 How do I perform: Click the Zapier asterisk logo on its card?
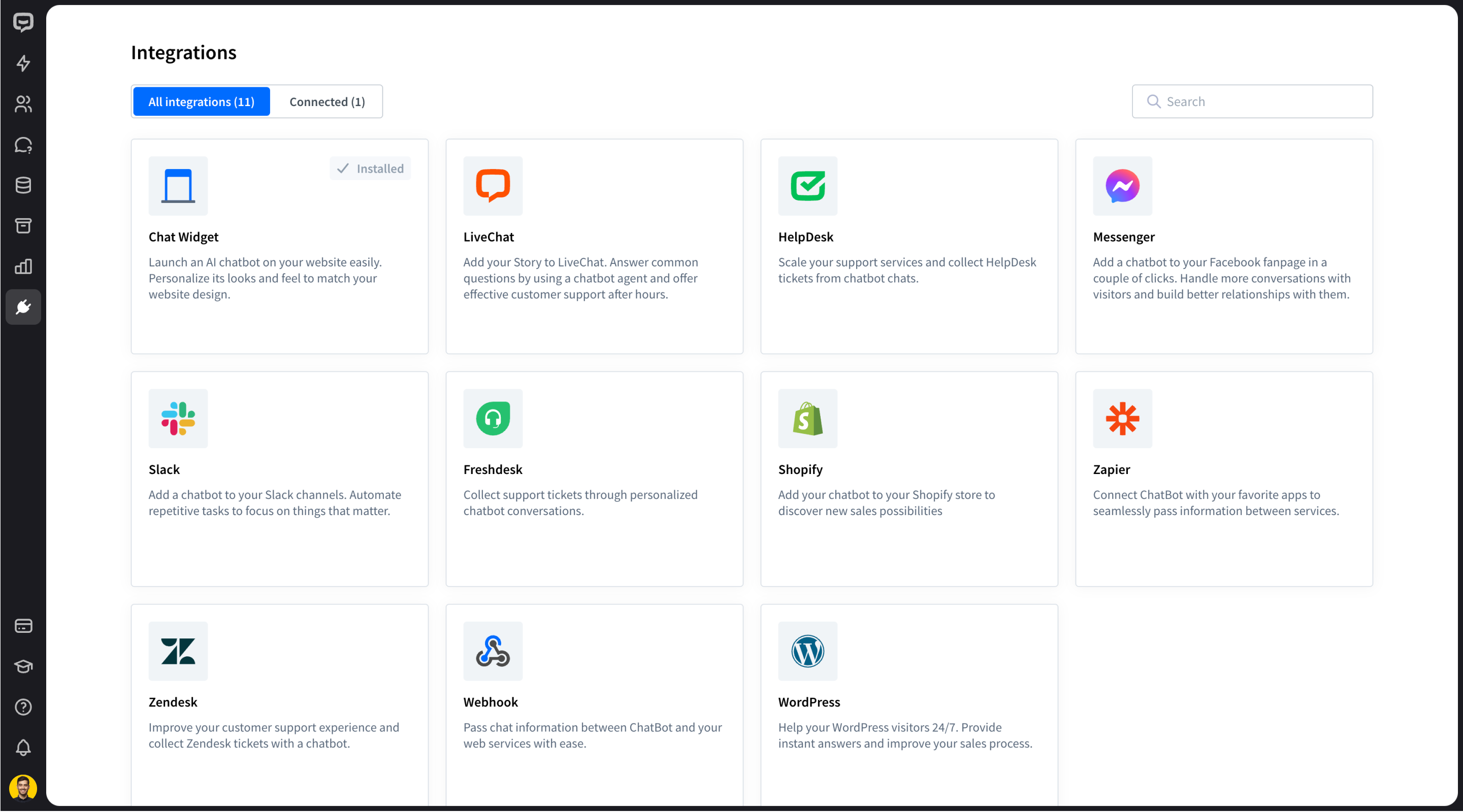(1122, 419)
